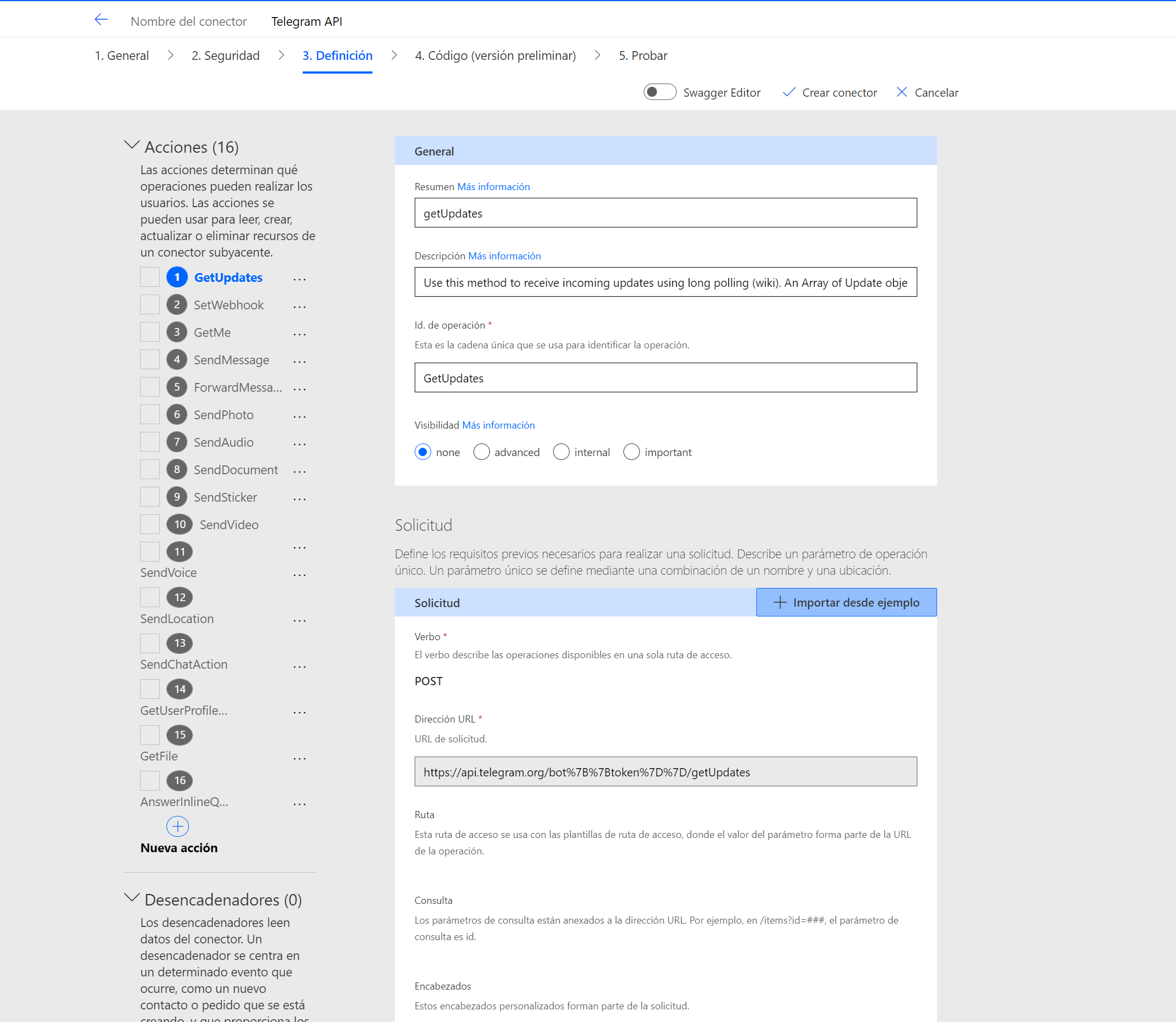Open the ellipsis menu for SendPhoto
The image size is (1176, 1022).
[x=299, y=416]
